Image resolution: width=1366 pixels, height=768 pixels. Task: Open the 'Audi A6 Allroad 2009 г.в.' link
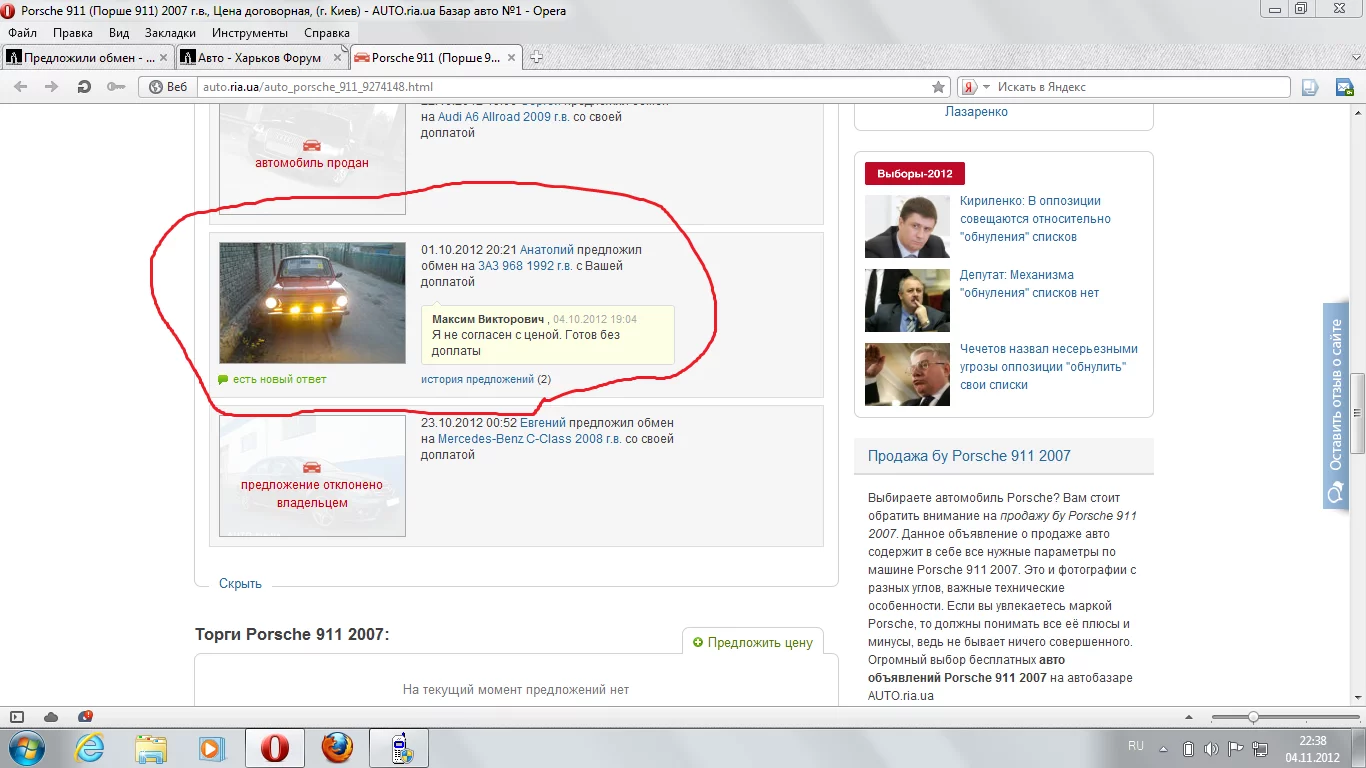point(503,117)
